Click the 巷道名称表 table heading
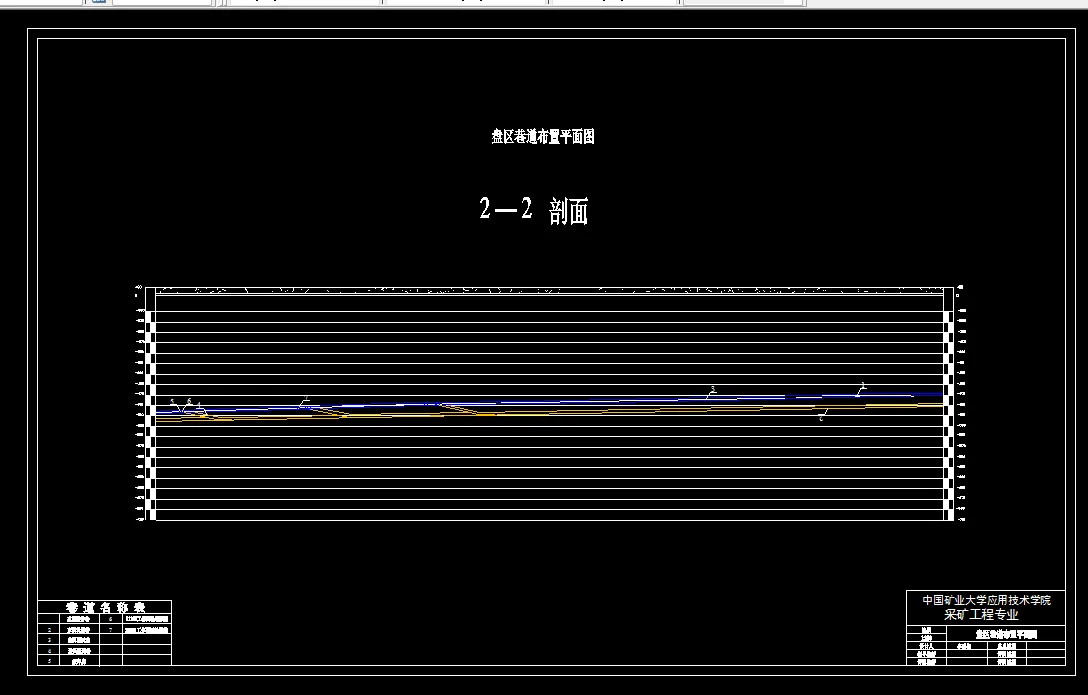1088x695 pixels. point(105,607)
